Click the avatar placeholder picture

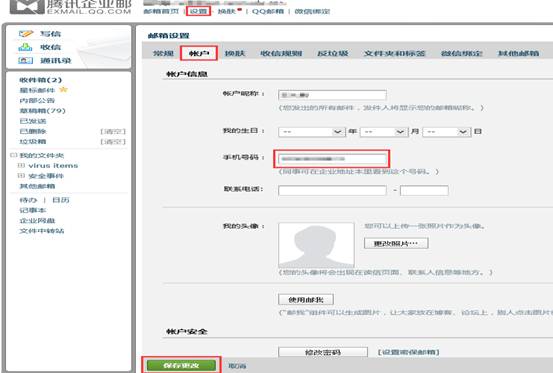point(316,245)
